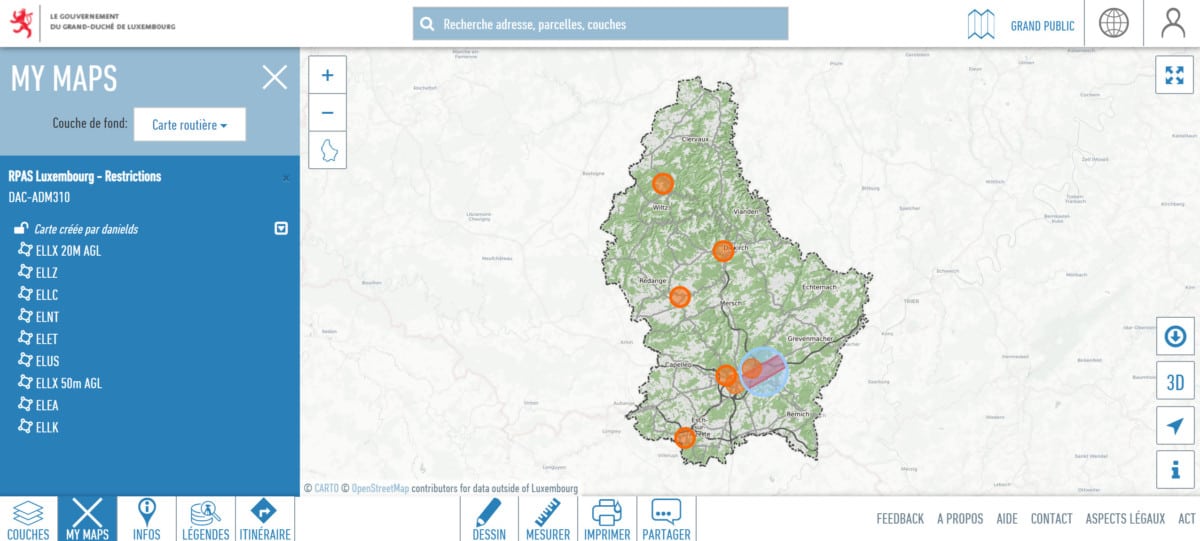Image resolution: width=1200 pixels, height=541 pixels.
Task: Reset view to Luxembourg outline extent
Action: [327, 150]
